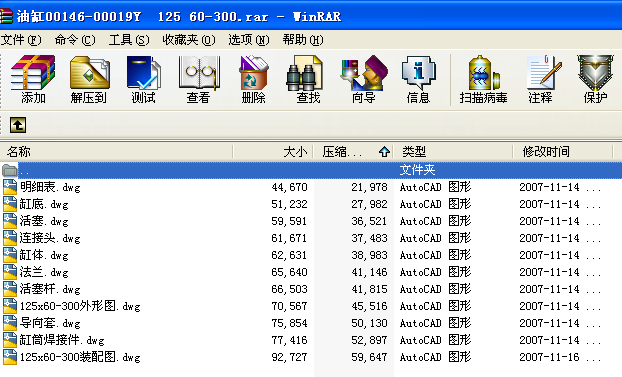This screenshot has width=622, height=377.
Task: Select file name 明细表.dwg
Action: (x=50, y=187)
